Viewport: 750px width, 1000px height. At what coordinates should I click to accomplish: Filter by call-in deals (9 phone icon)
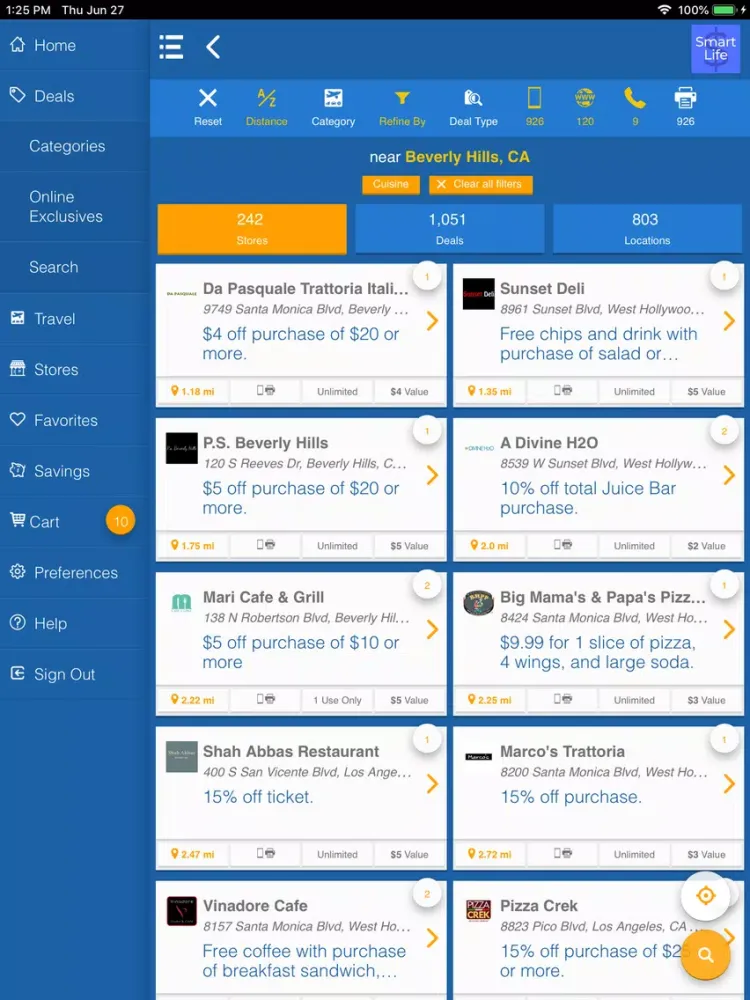[635, 108]
